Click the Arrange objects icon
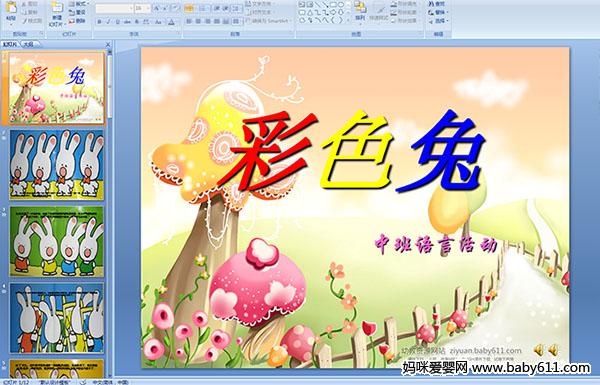The width and height of the screenshot is (600, 385). (360, 11)
